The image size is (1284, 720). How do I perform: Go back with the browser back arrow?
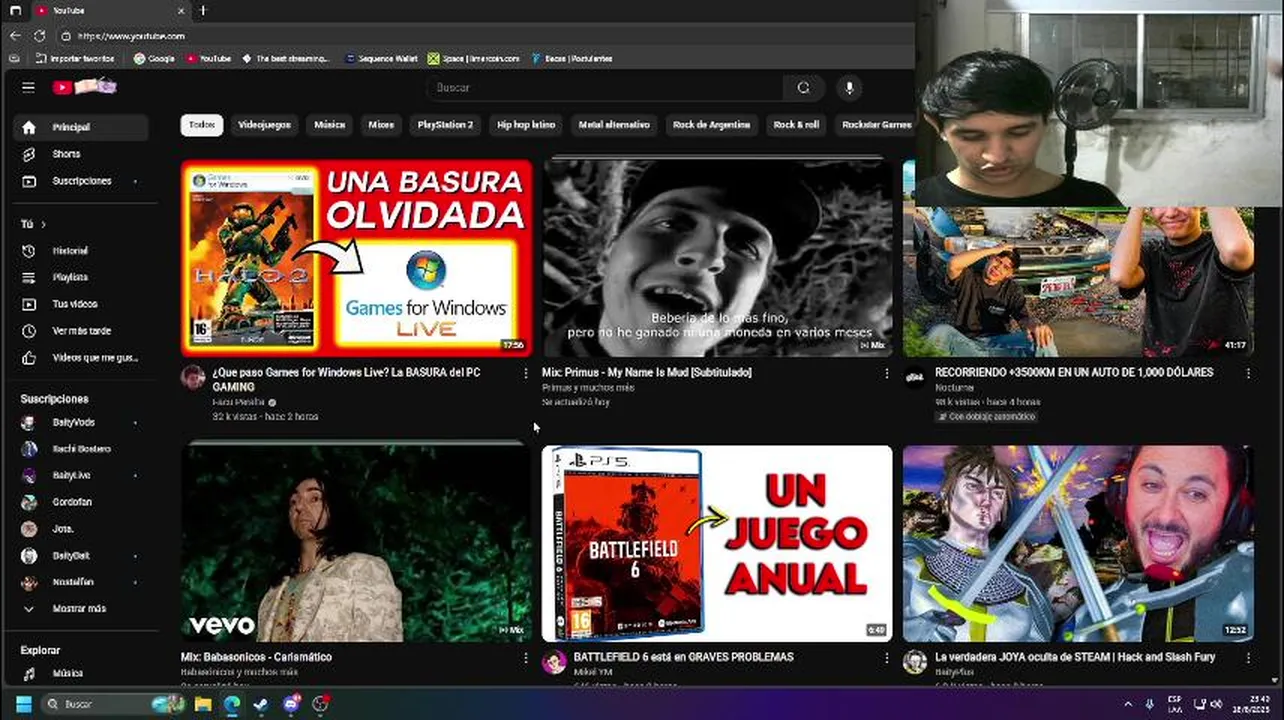click(15, 36)
